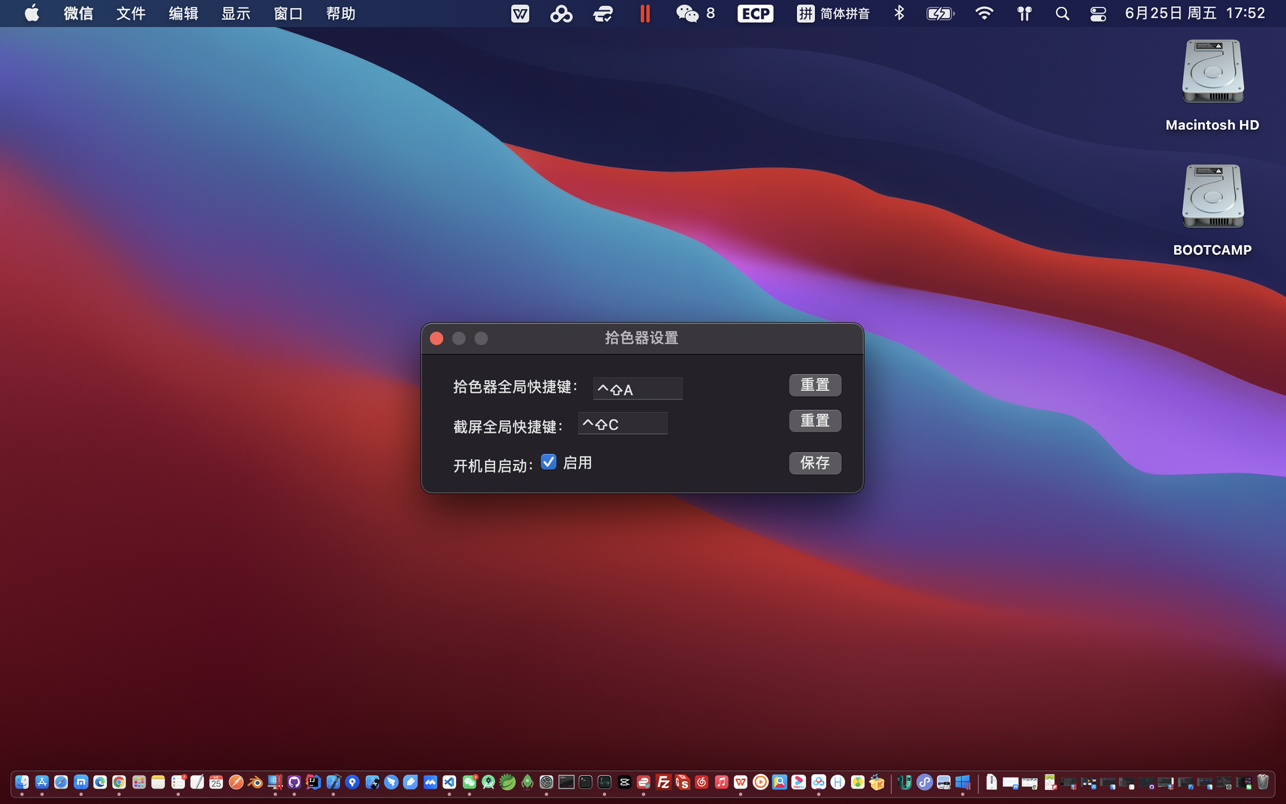Open WPS Office from the Dock
1286x804 pixels.
(740, 782)
